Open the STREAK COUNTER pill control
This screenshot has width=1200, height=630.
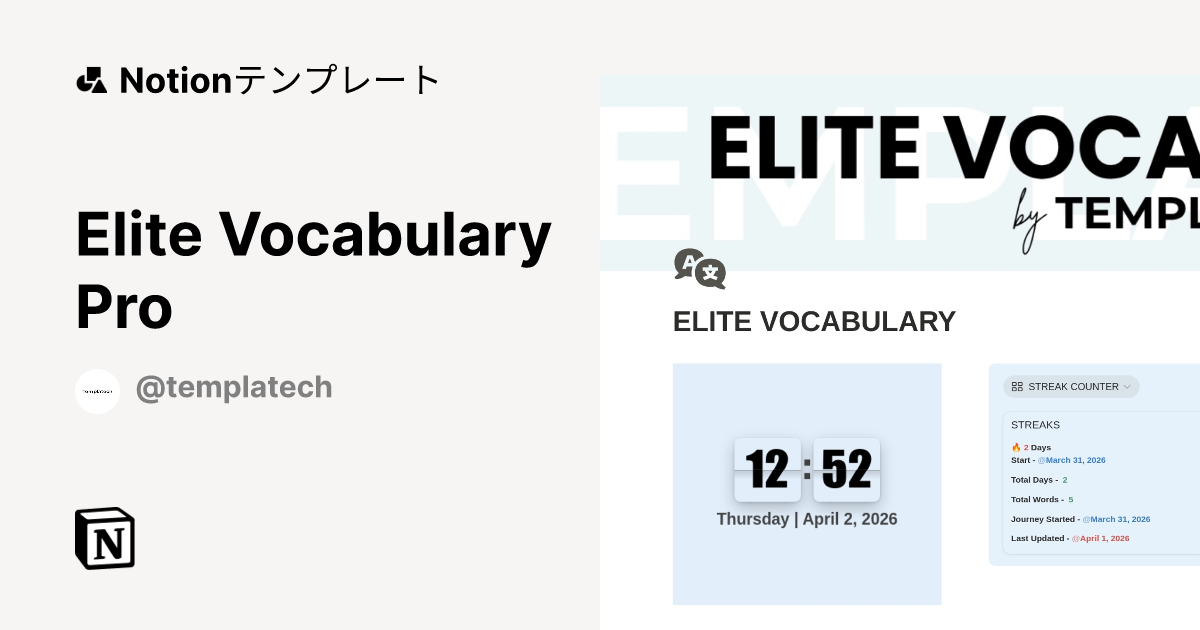(1071, 387)
